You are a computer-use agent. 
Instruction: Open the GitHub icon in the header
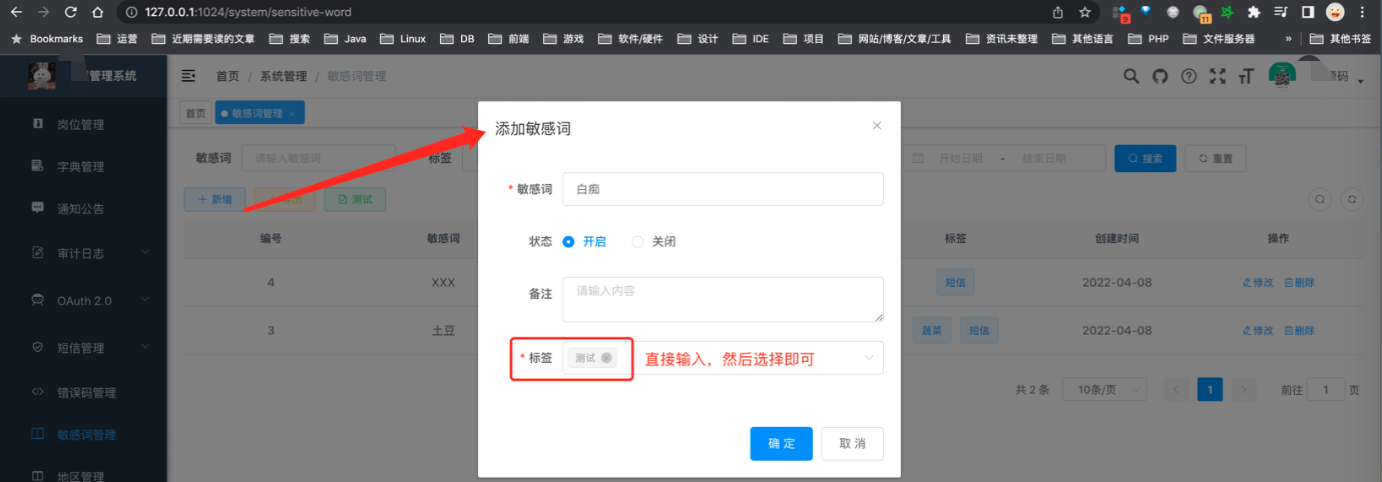click(1160, 76)
